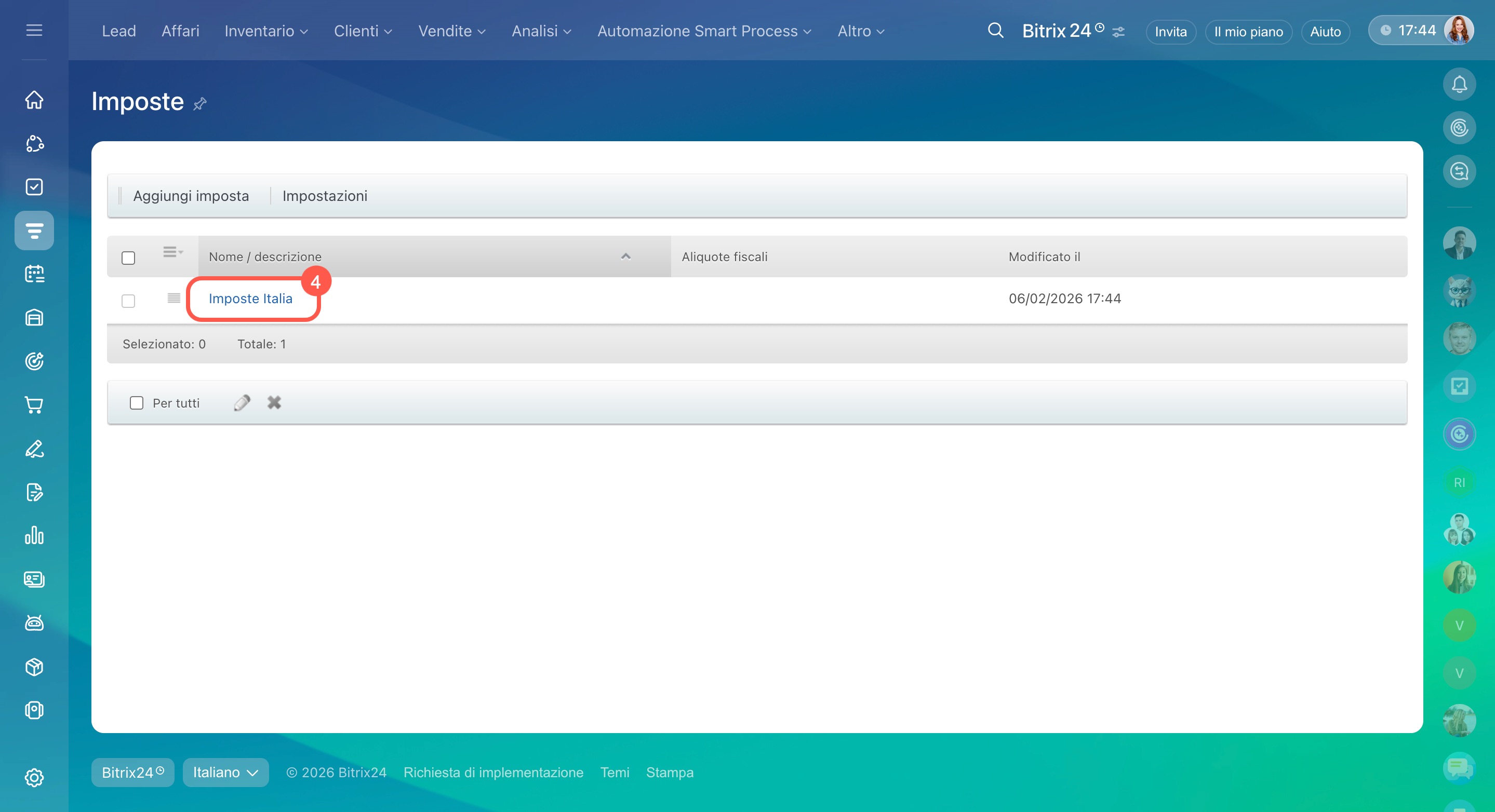The image size is (1495, 812).
Task: Expand the Automazione Smart Process menu
Action: tap(704, 31)
